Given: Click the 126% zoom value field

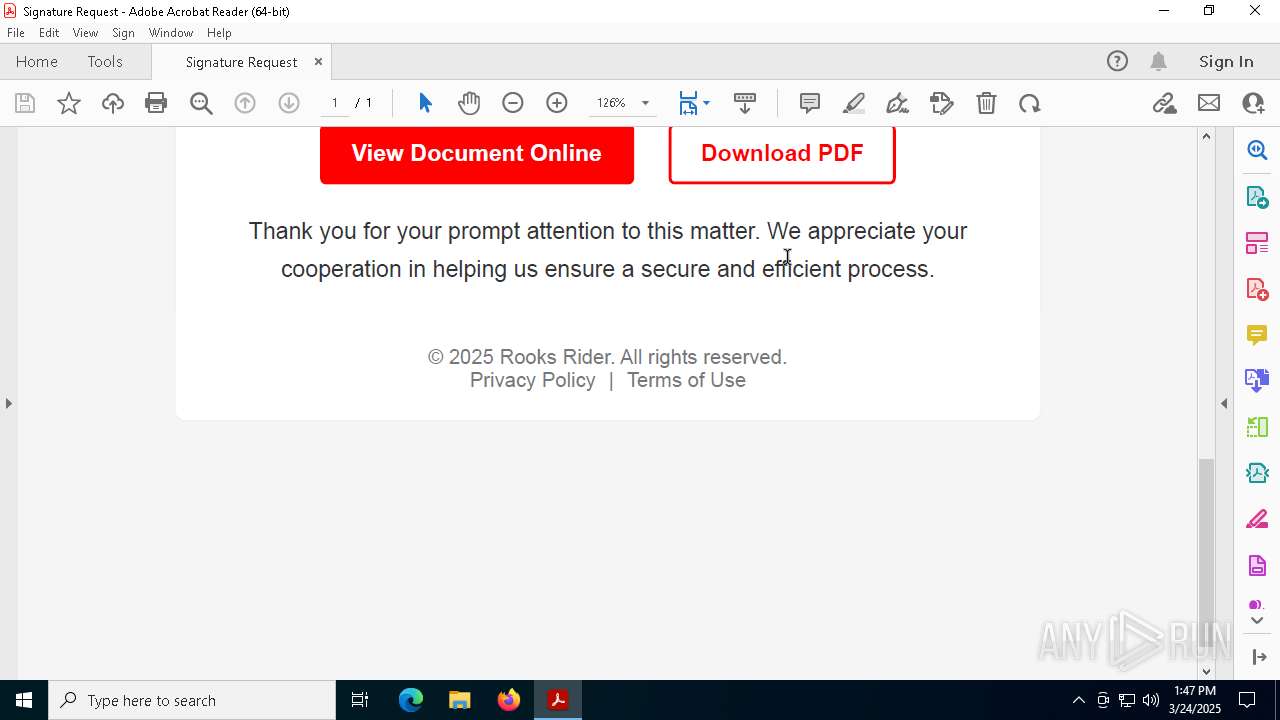Looking at the screenshot, I should [611, 103].
